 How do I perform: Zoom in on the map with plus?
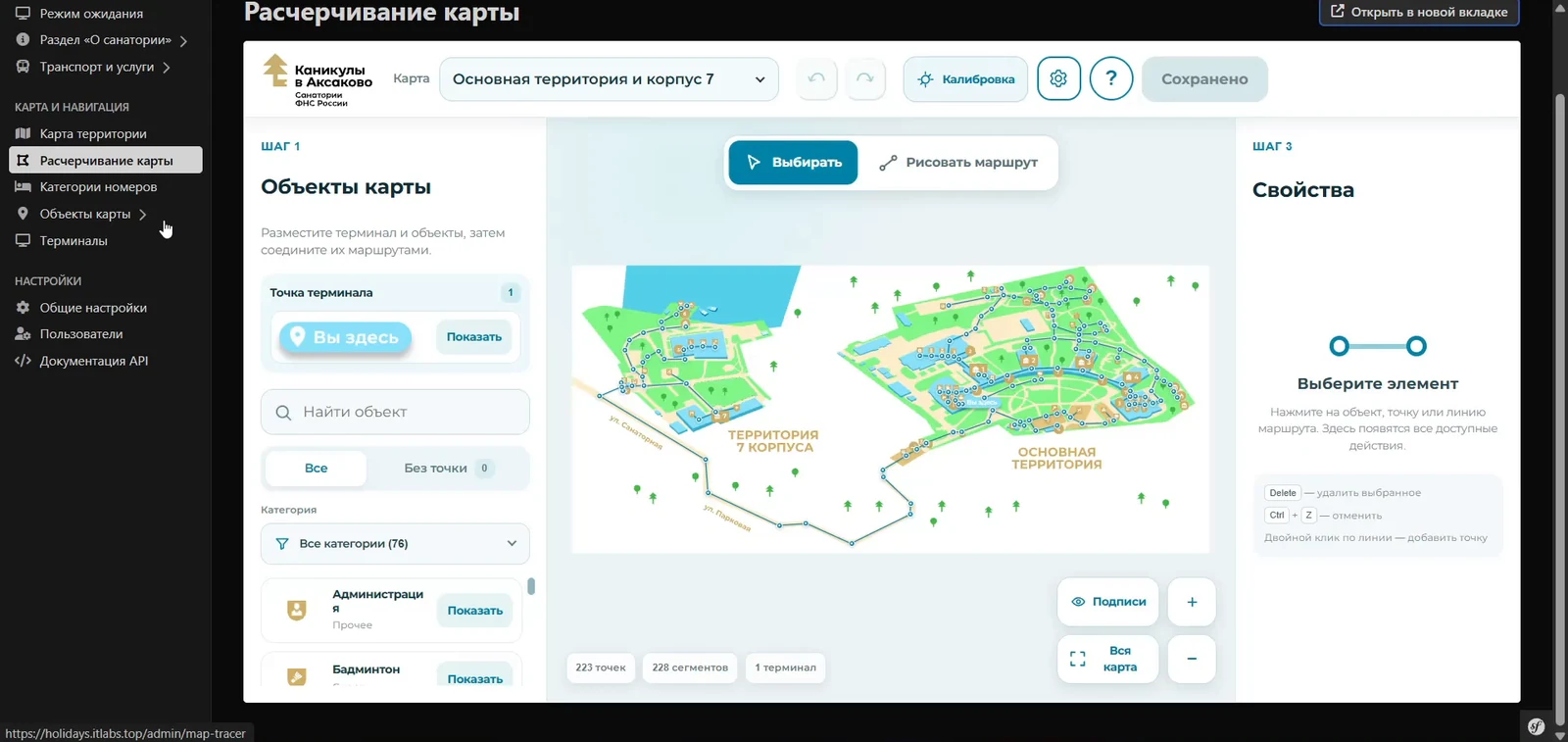[x=1192, y=602]
